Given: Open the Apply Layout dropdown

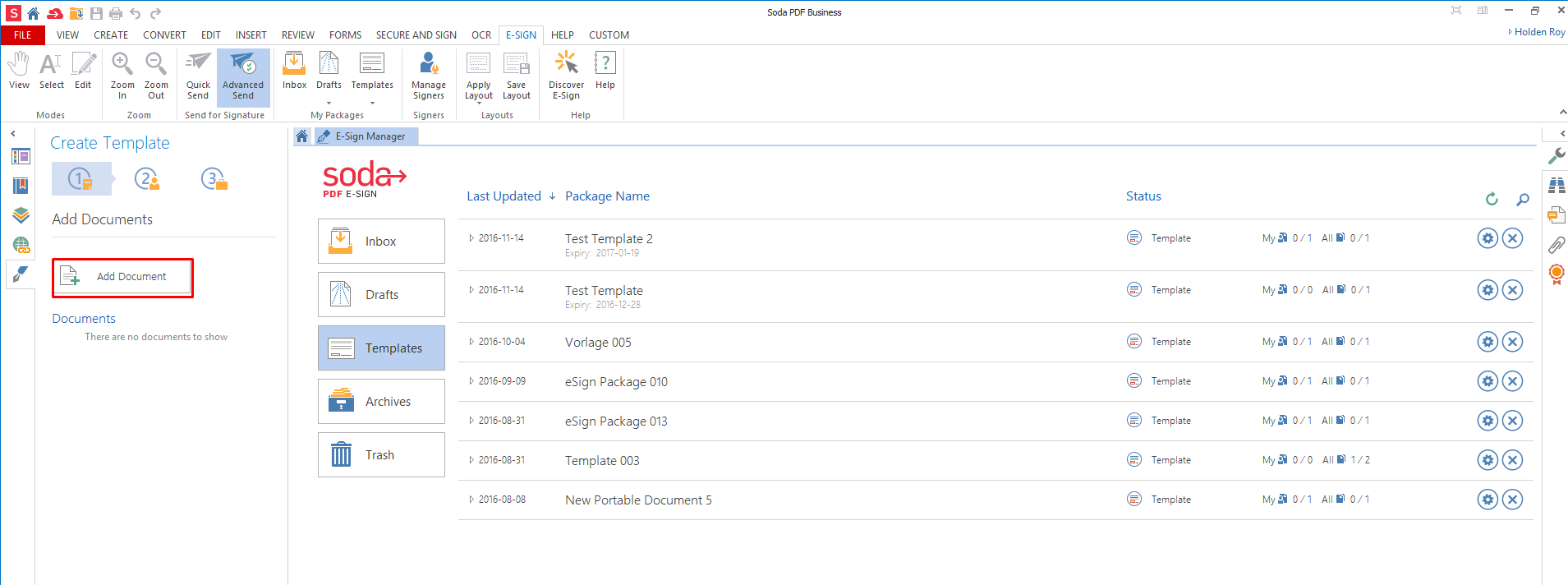Looking at the screenshot, I should coord(479,104).
